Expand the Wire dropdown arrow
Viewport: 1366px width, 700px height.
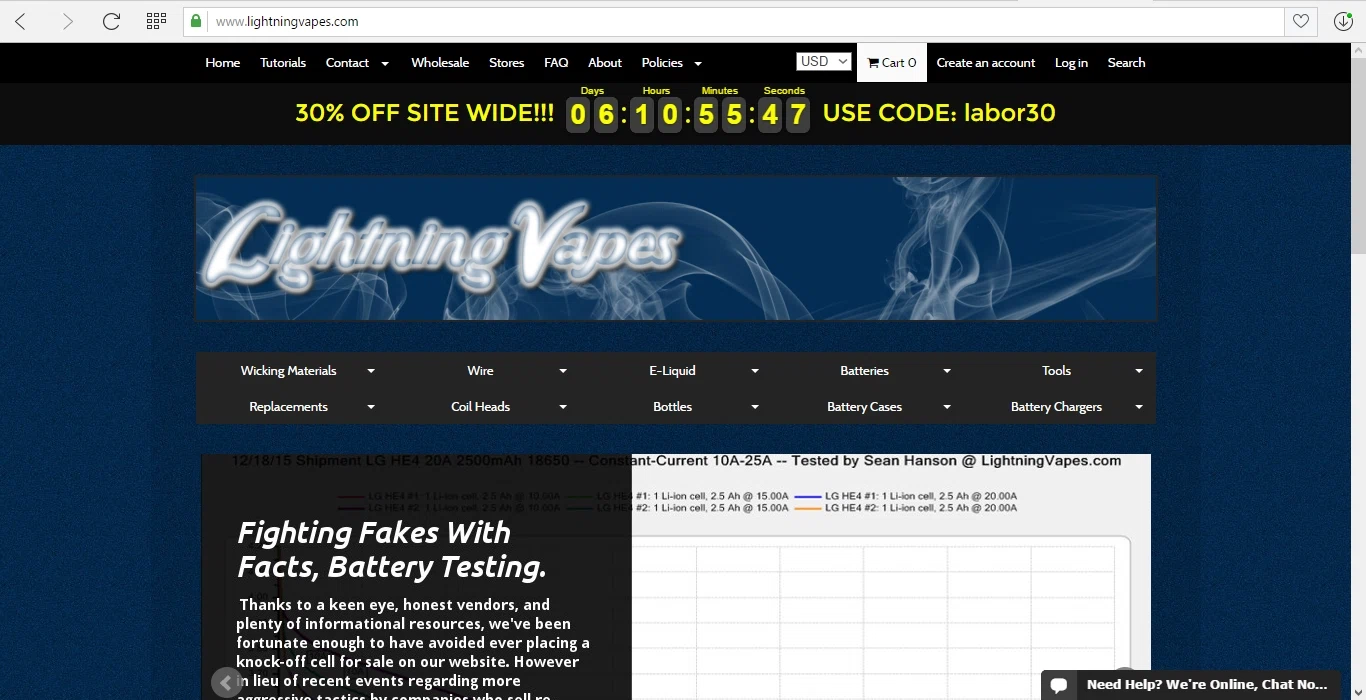563,371
